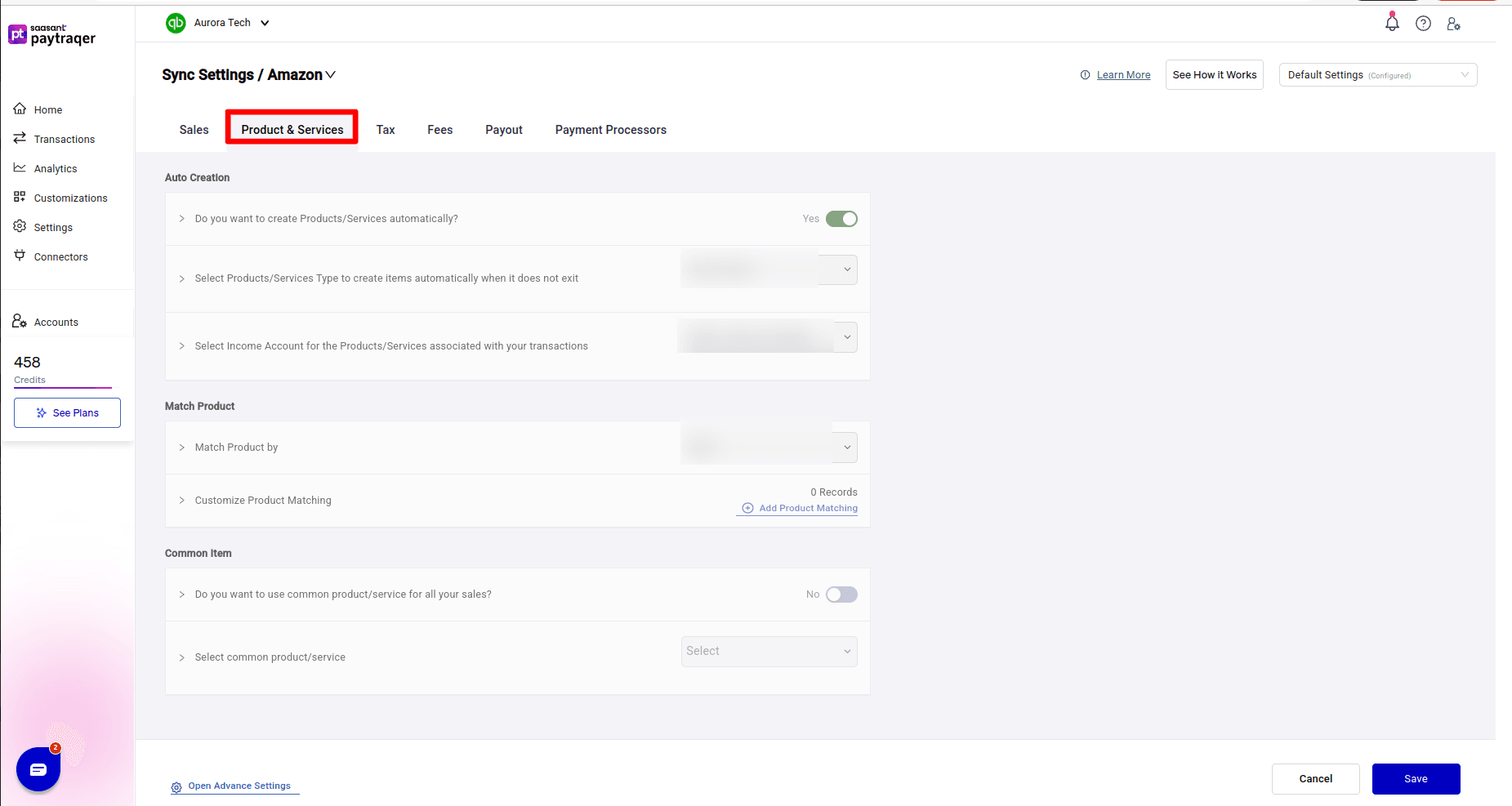Open the Payment Processors tab
Viewport: 1512px width, 806px height.
pyautogui.click(x=610, y=129)
